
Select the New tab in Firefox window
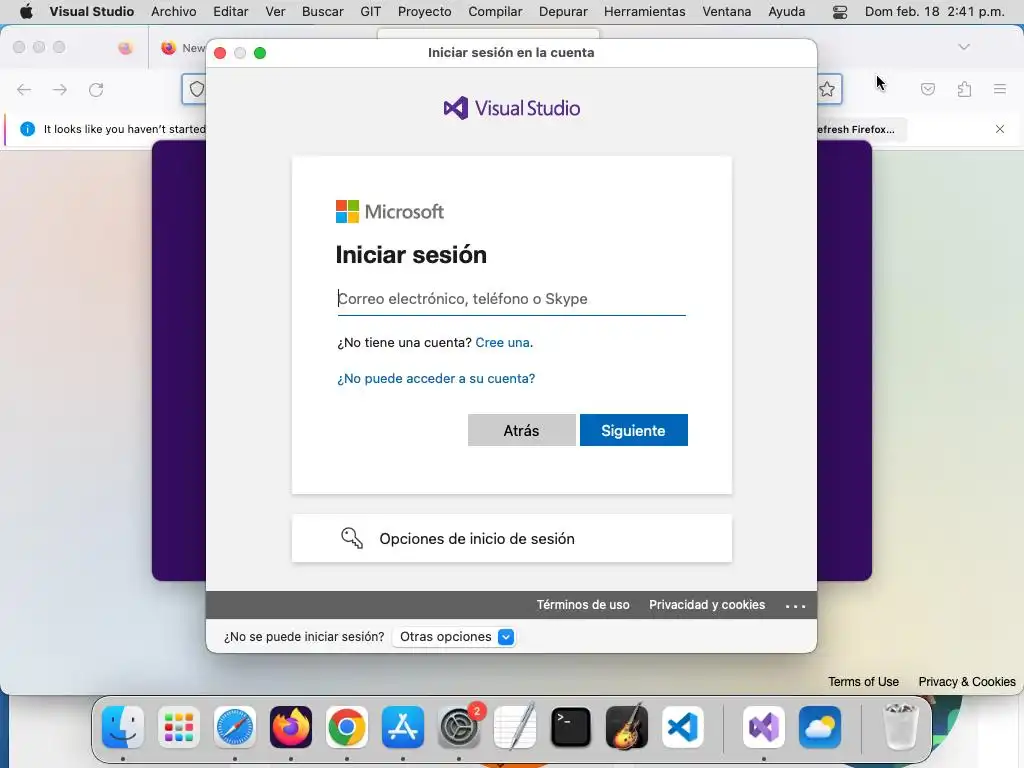pyautogui.click(x=183, y=48)
